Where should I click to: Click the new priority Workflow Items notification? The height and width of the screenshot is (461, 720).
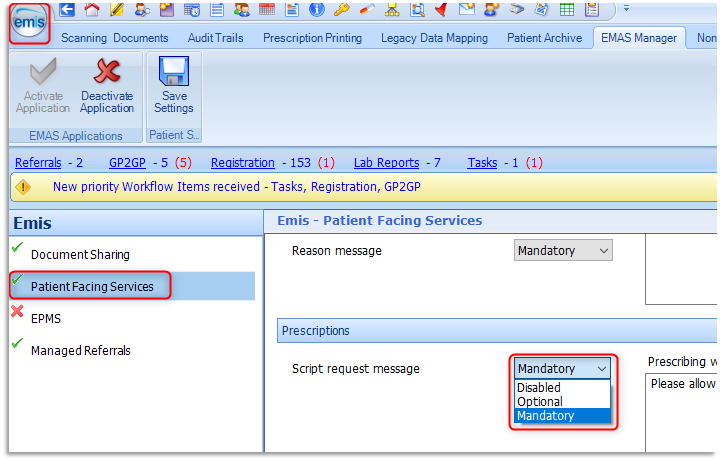[236, 187]
